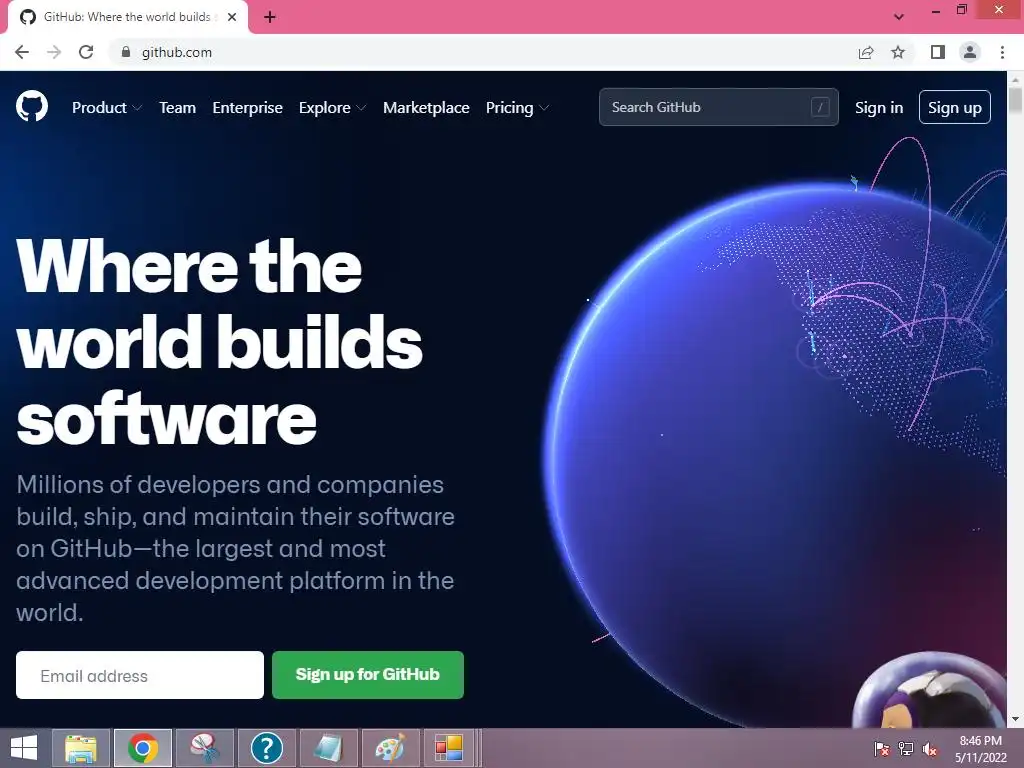Share this page via share icon
Viewport: 1024px width, 768px height.
point(866,52)
